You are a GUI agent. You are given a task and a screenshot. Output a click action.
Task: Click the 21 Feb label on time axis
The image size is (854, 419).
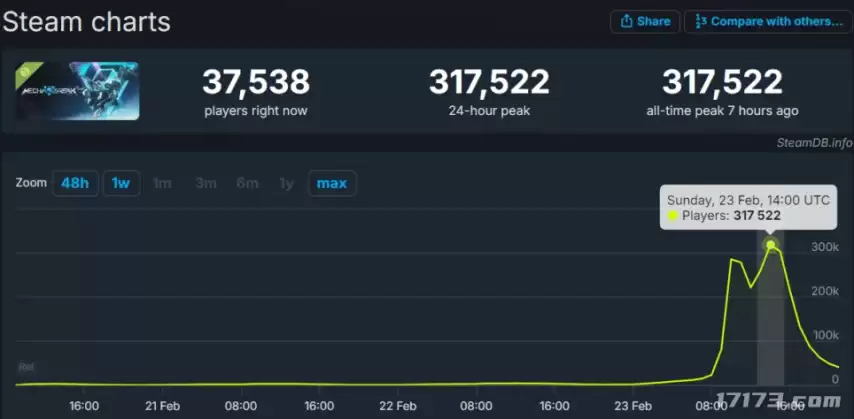click(x=162, y=406)
